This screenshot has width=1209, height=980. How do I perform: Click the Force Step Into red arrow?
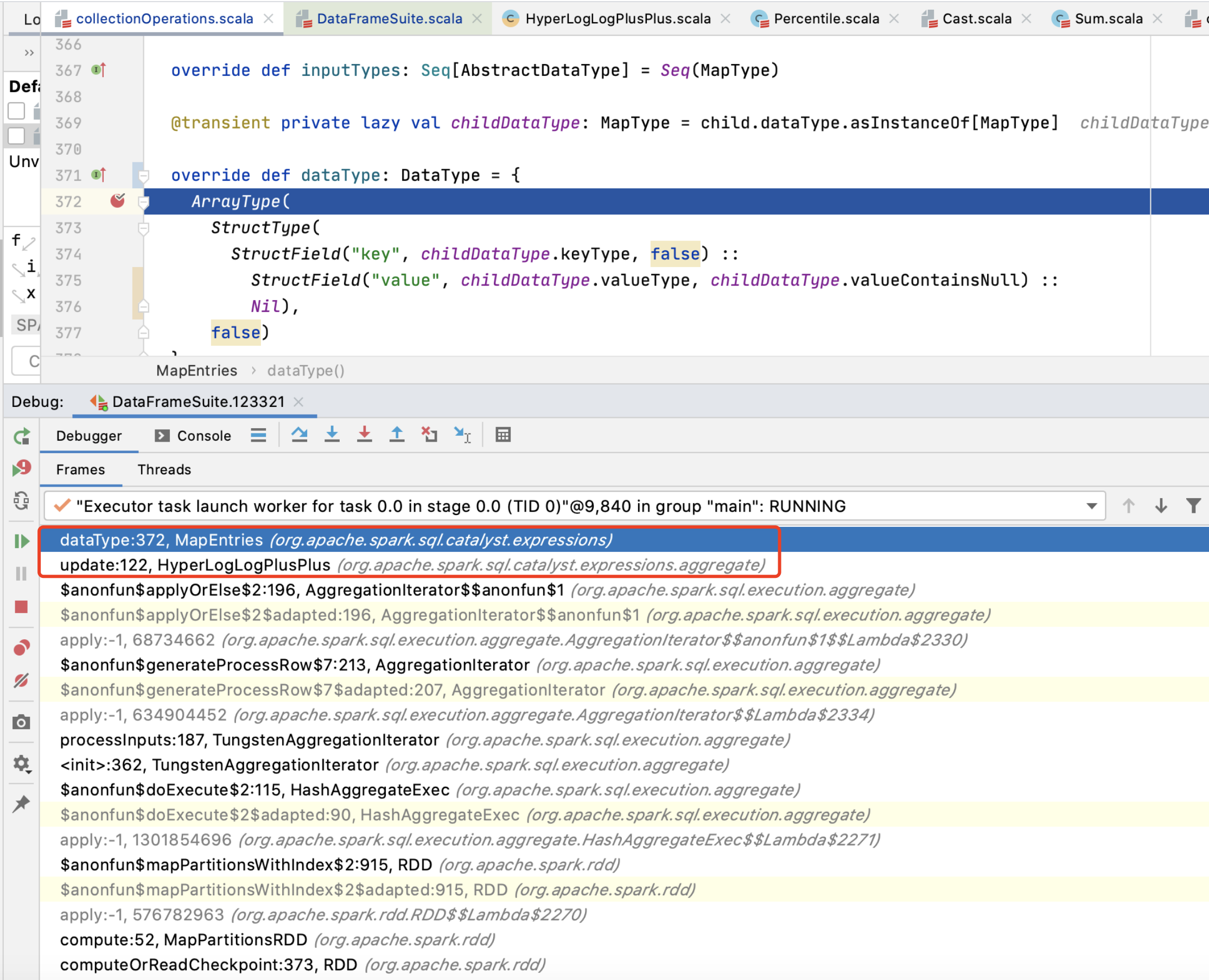coord(365,435)
